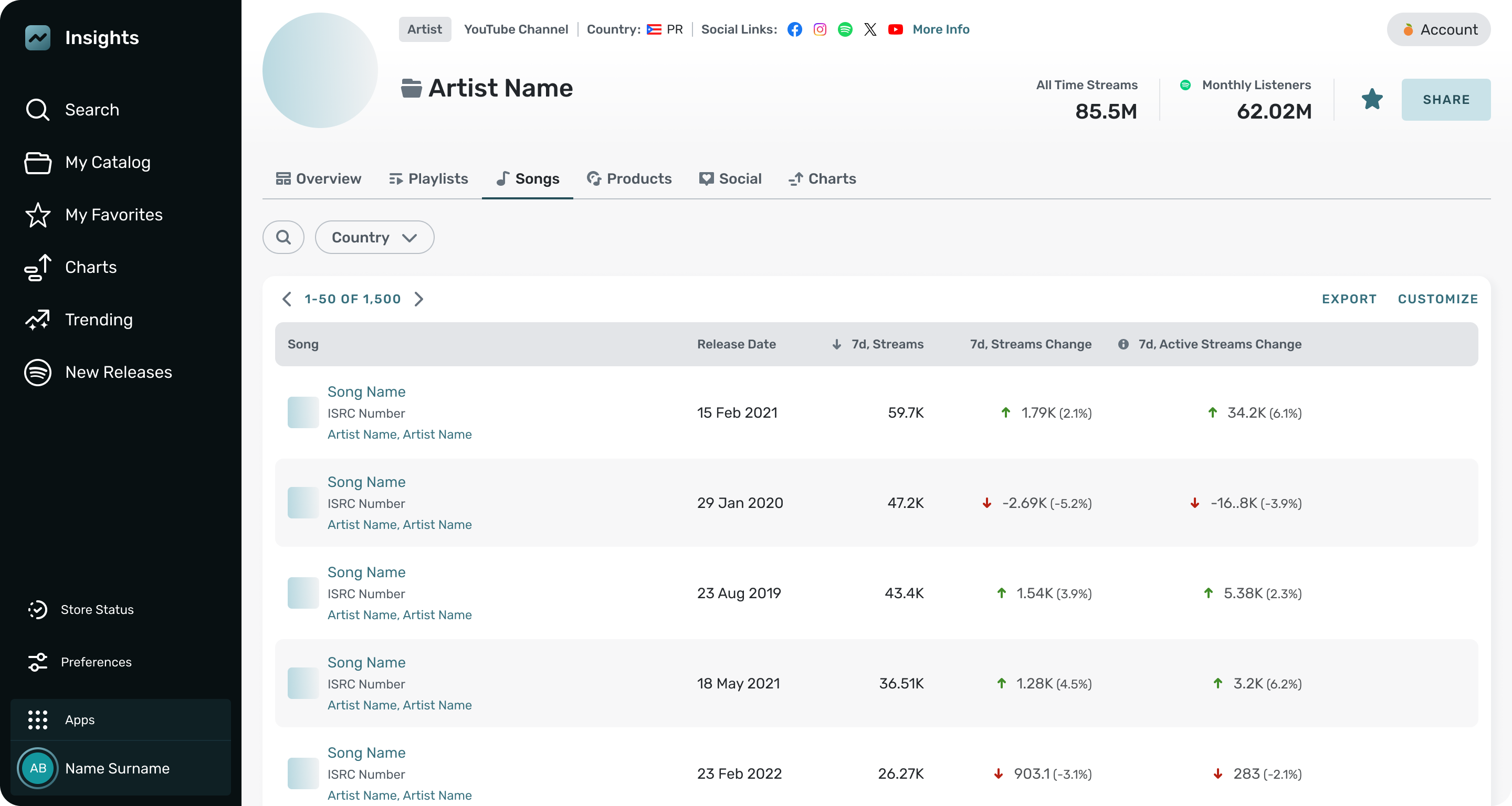Toggle sort arrow on 7d, Streams column
The width and height of the screenshot is (1512, 806).
click(837, 344)
